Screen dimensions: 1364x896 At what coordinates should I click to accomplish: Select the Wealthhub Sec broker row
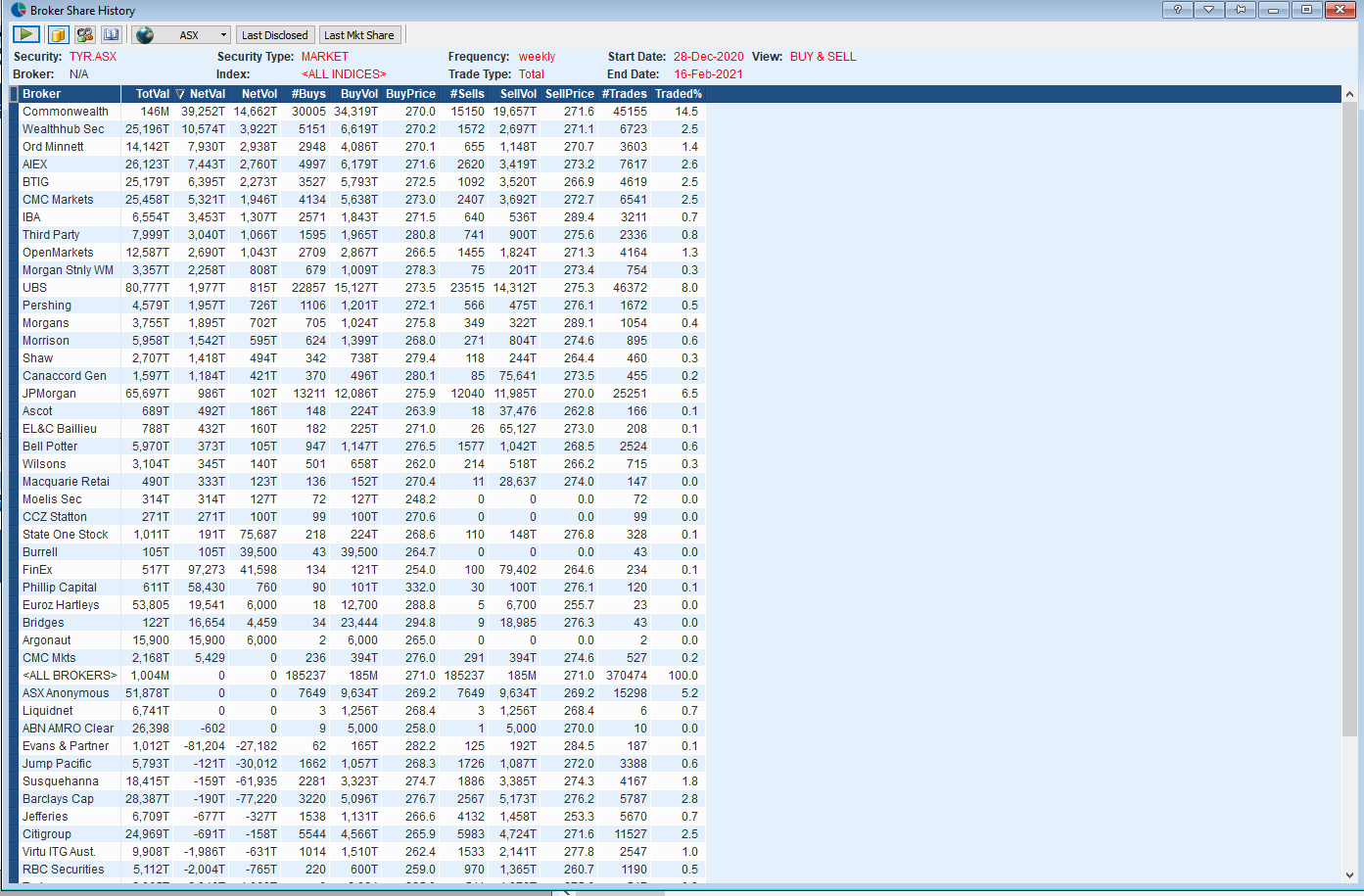click(361, 129)
